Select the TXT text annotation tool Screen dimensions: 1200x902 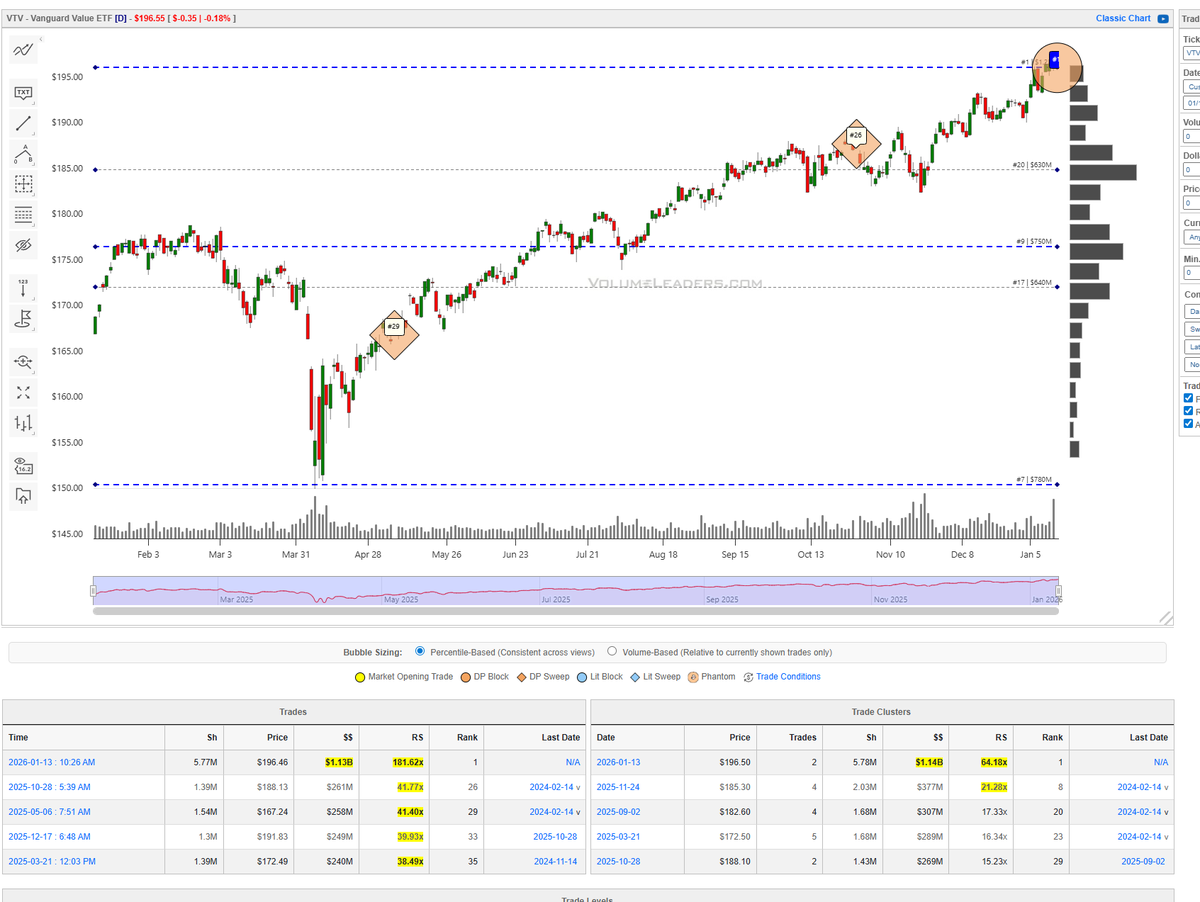pos(23,93)
